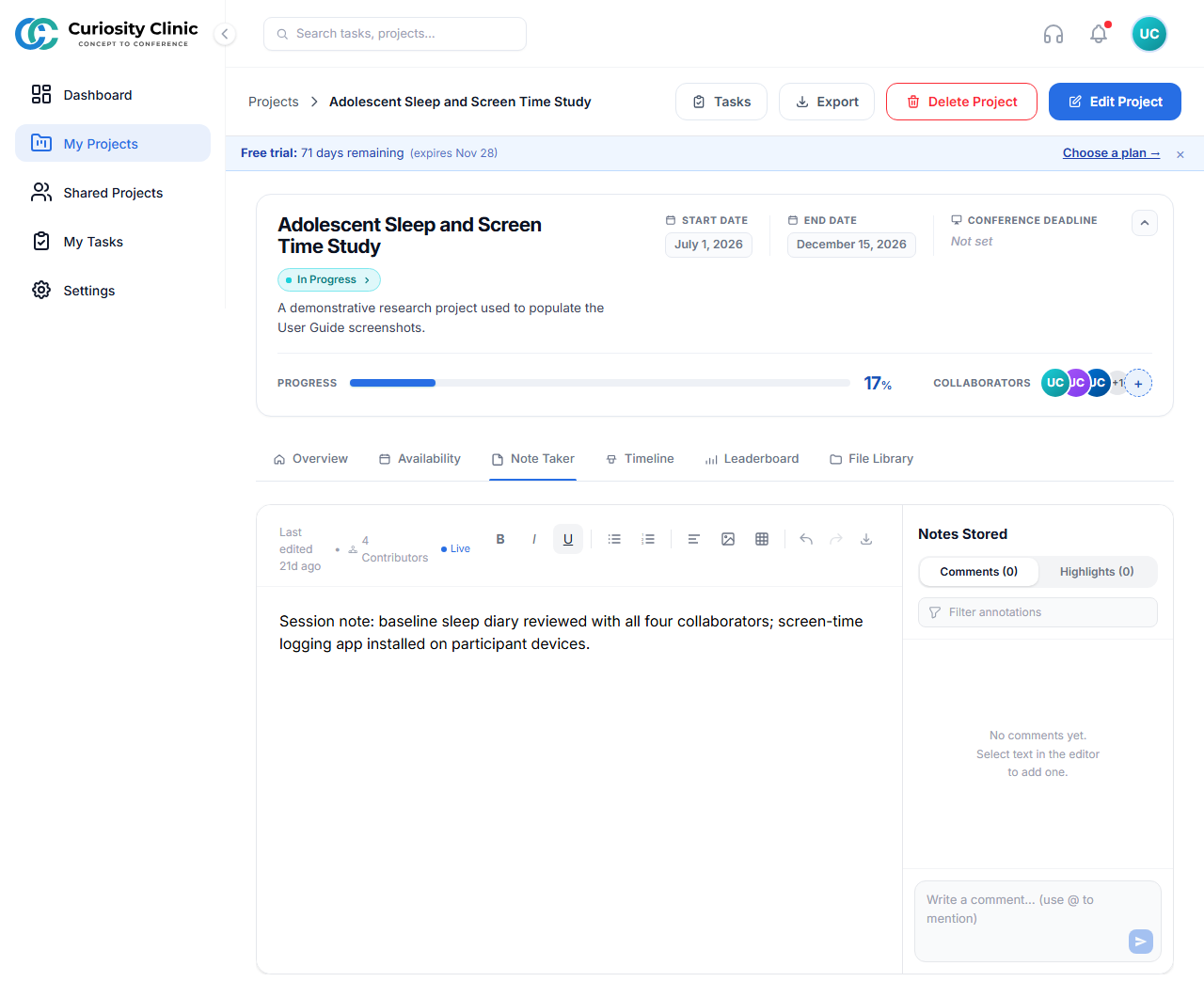Insert a bulleted list
Screen dimensions: 1204x982
[x=614, y=539]
